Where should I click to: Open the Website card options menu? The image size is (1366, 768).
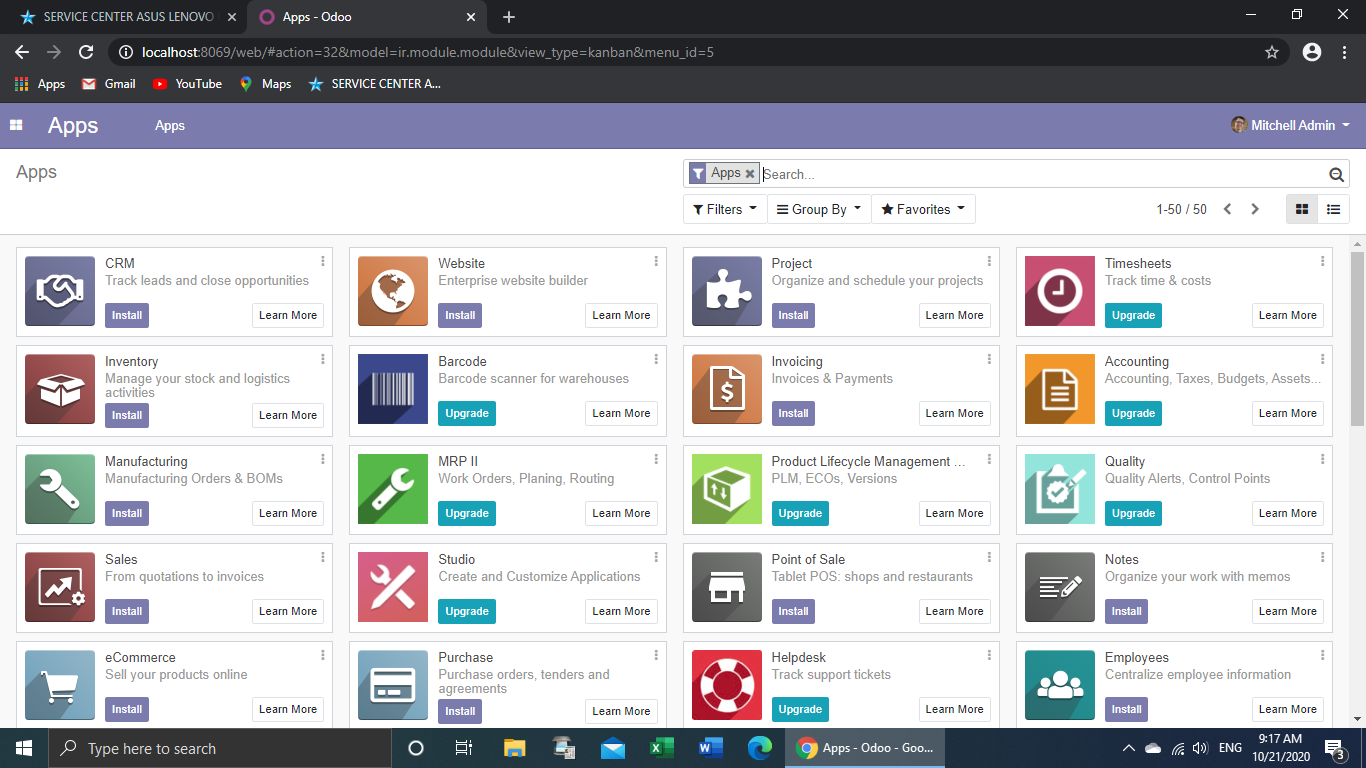click(656, 261)
